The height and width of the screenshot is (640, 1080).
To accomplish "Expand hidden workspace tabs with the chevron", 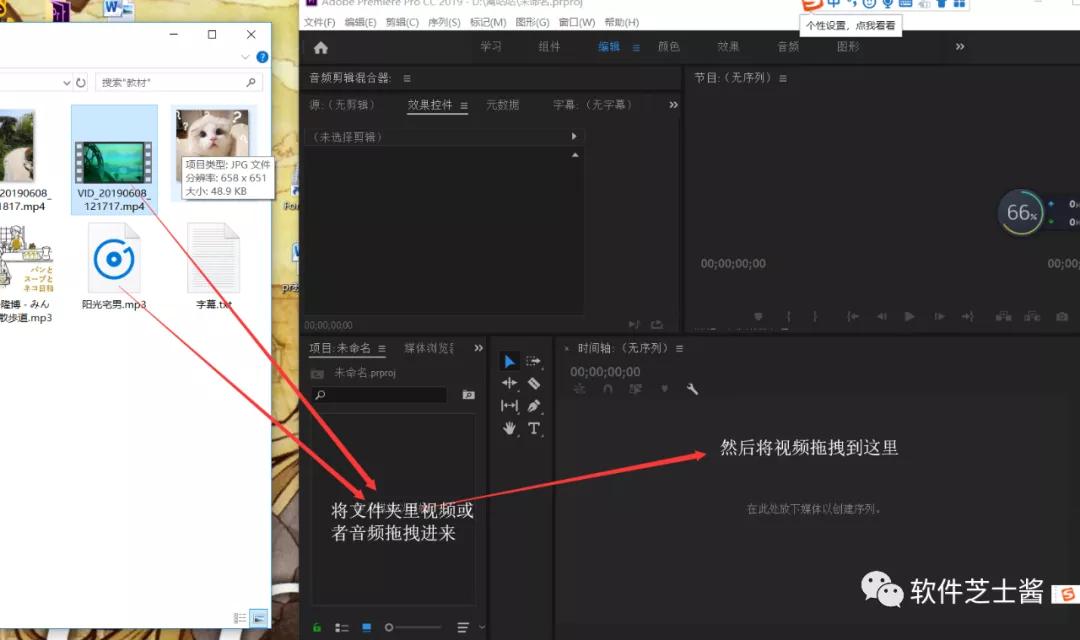I will pos(959,46).
